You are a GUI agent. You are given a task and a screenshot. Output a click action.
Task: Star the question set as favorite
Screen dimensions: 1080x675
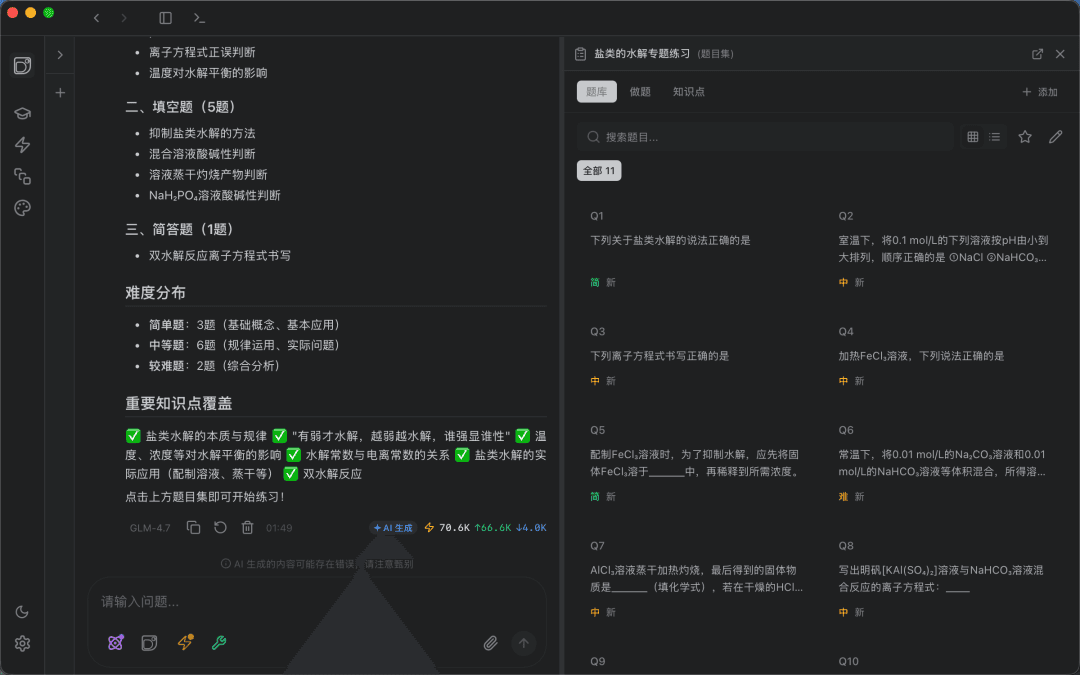(x=1025, y=137)
